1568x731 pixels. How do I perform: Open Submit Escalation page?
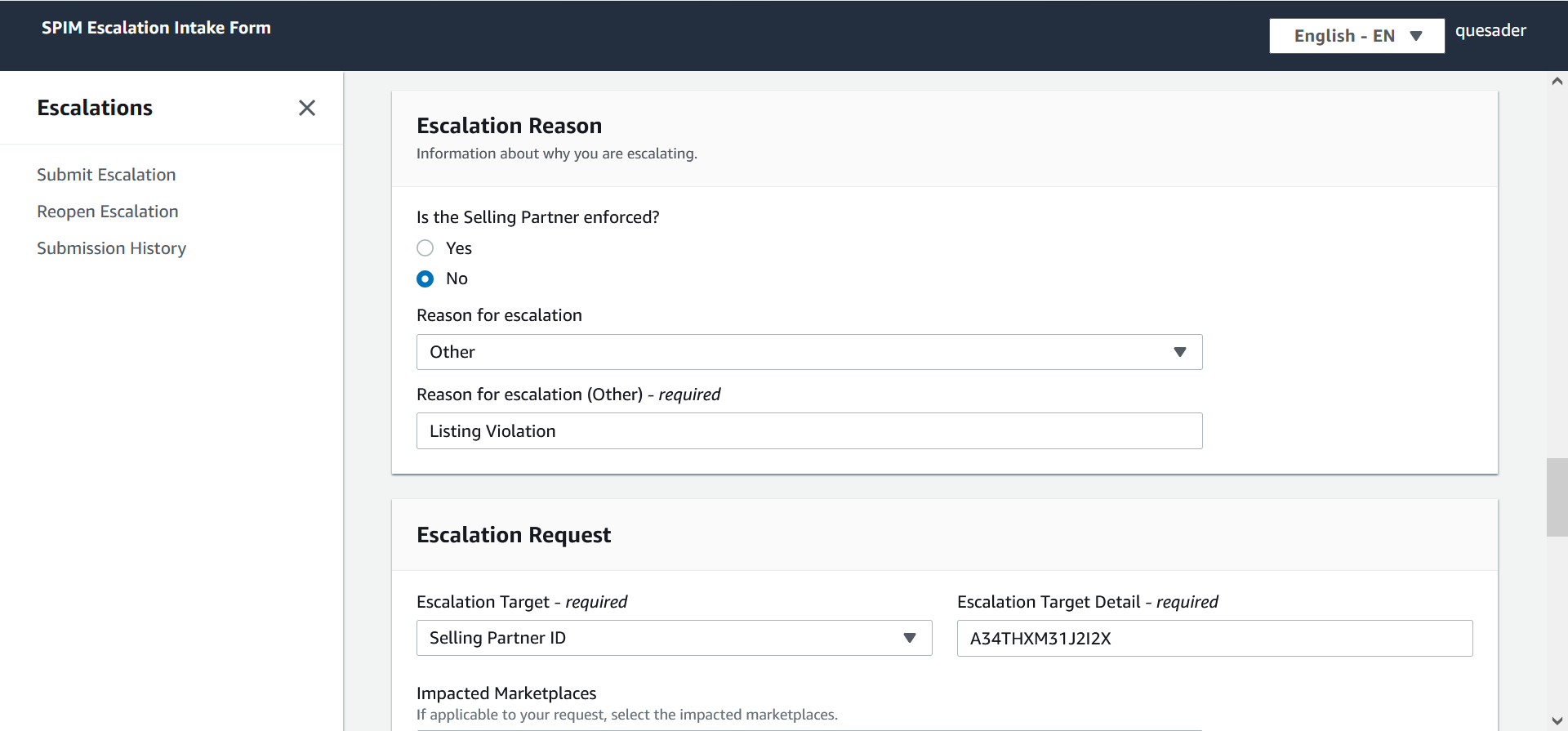click(x=106, y=175)
